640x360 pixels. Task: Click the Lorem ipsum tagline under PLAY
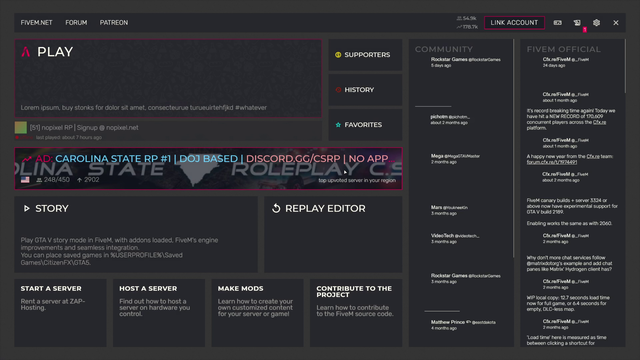click(x=144, y=108)
